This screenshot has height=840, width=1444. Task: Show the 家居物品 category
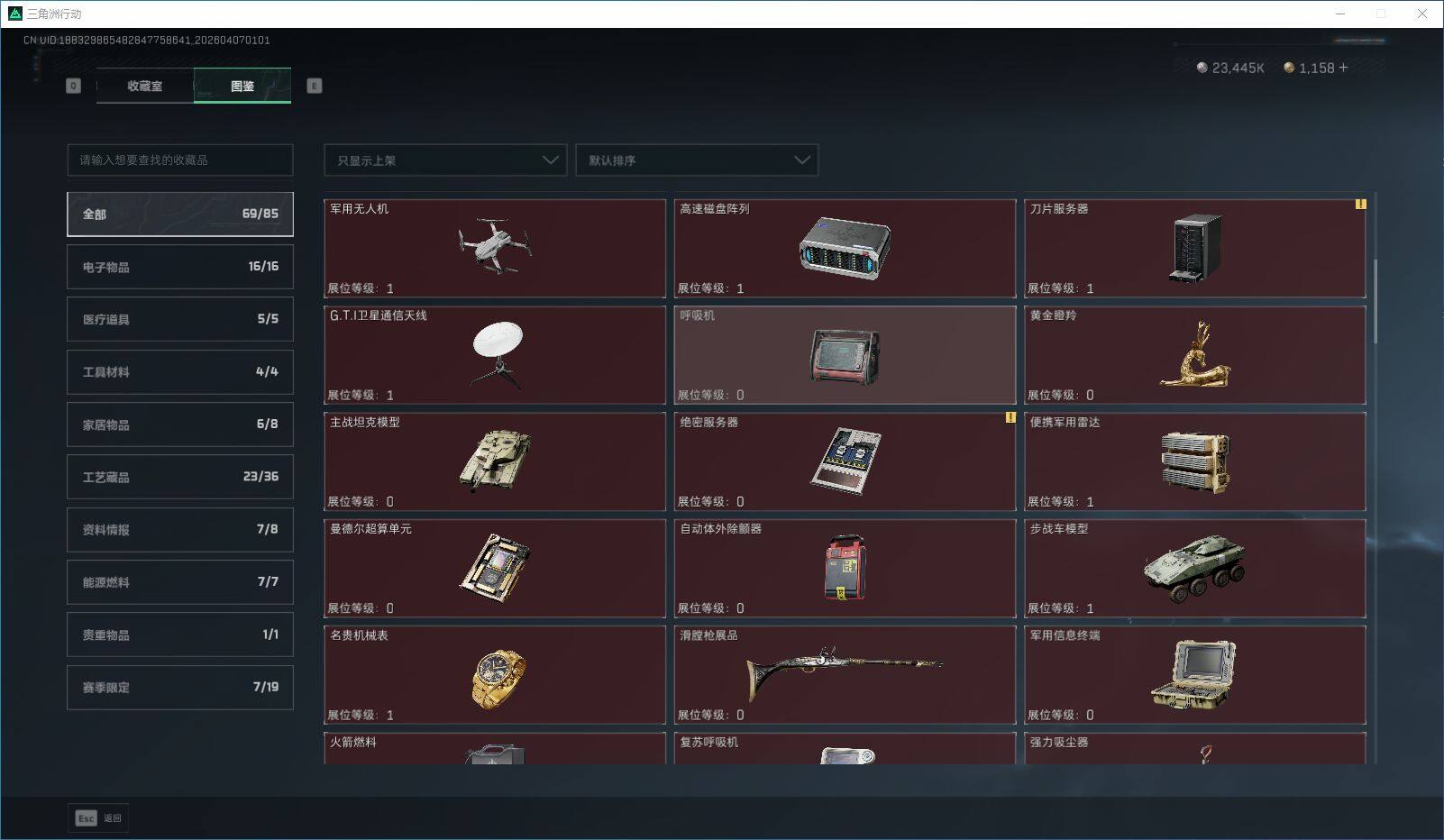coord(180,425)
